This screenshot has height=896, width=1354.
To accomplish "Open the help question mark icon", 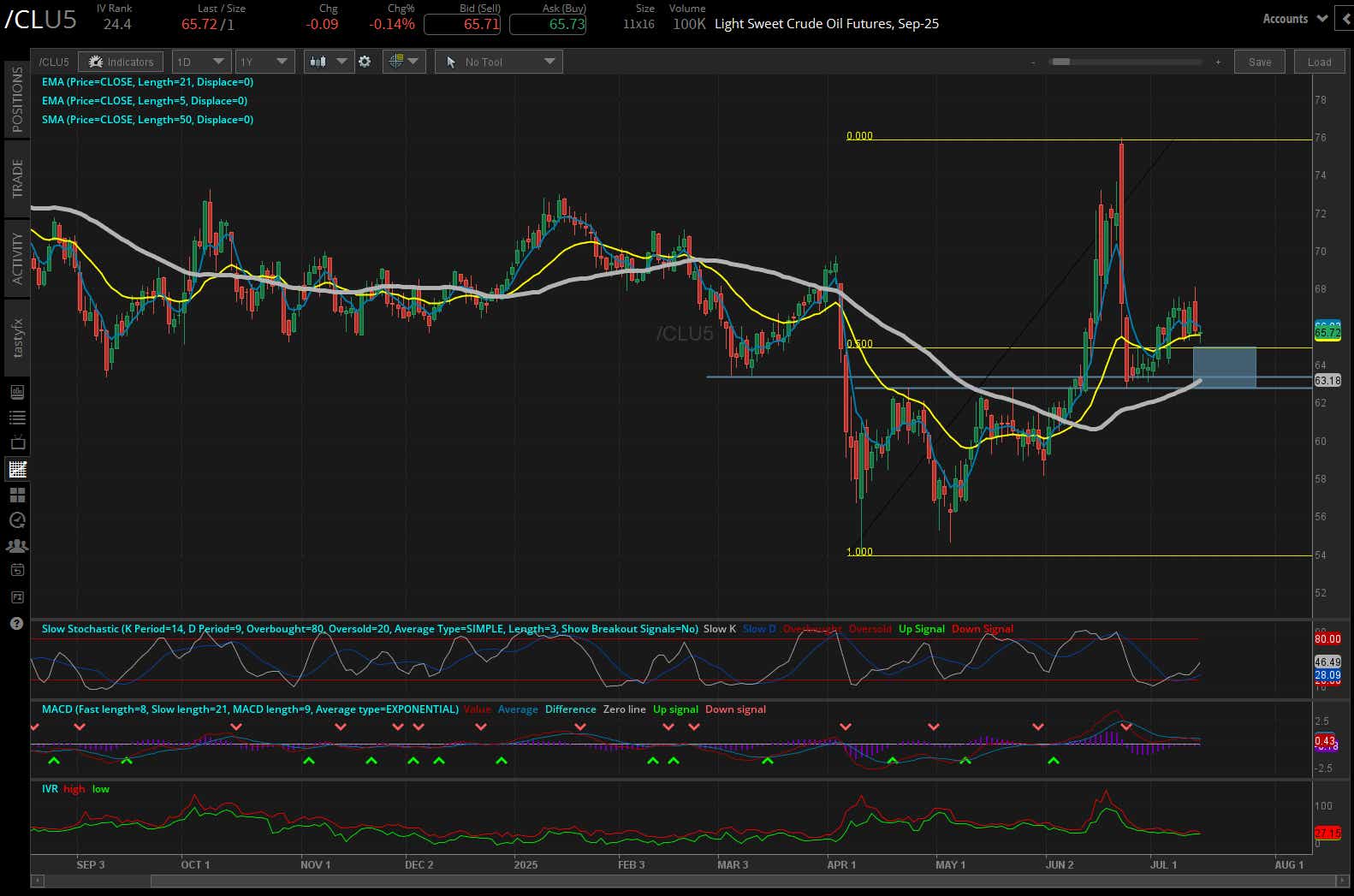I will tap(16, 623).
